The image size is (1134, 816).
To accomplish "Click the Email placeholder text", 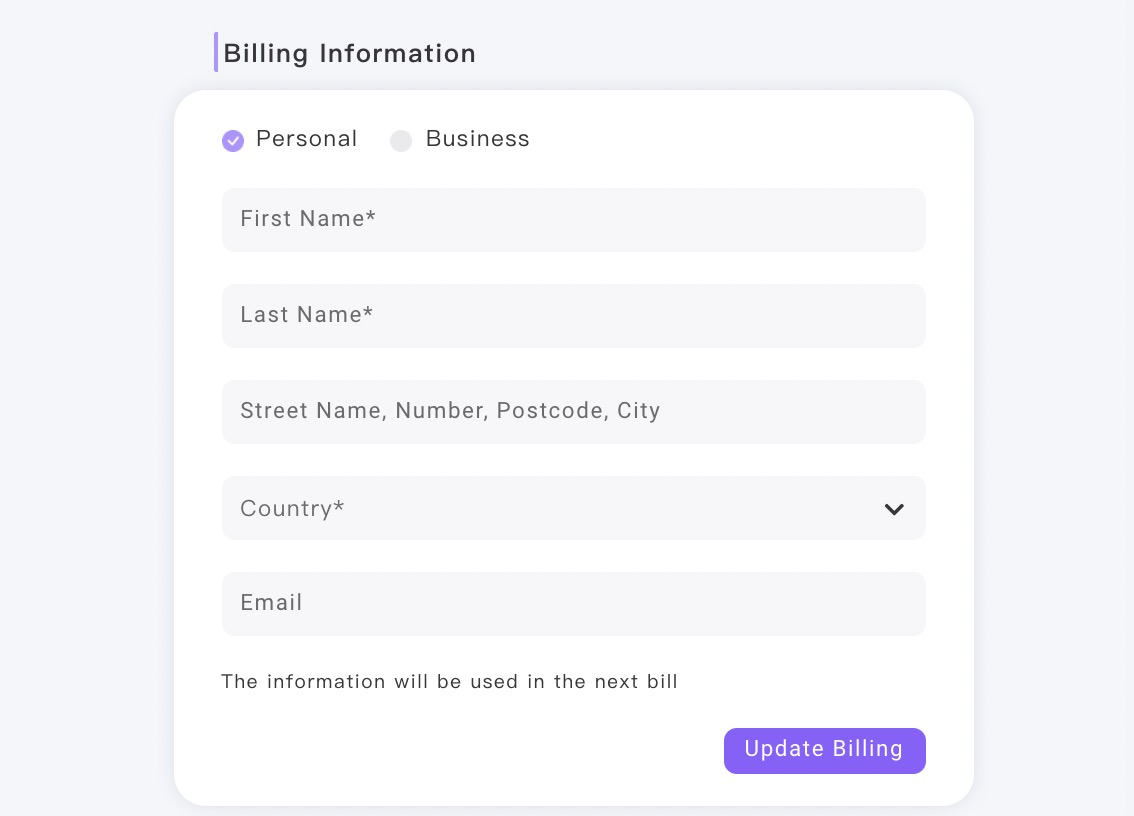I will pyautogui.click(x=271, y=602).
